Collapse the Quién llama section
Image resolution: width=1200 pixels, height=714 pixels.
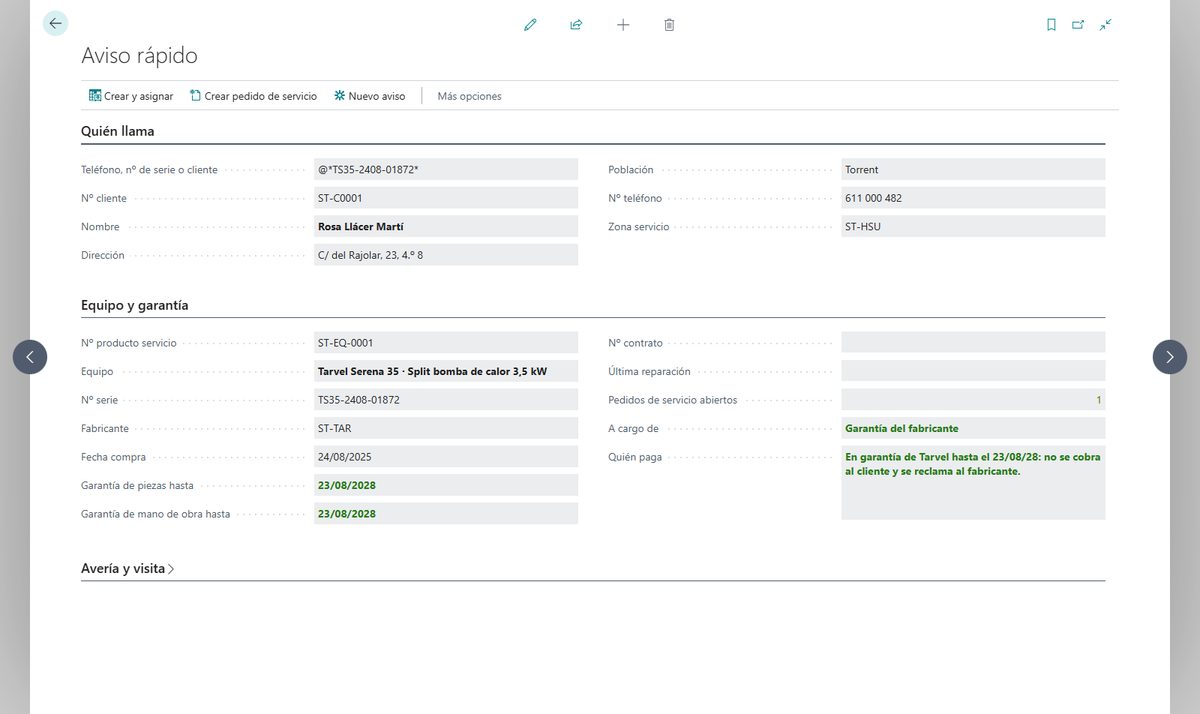pos(118,131)
